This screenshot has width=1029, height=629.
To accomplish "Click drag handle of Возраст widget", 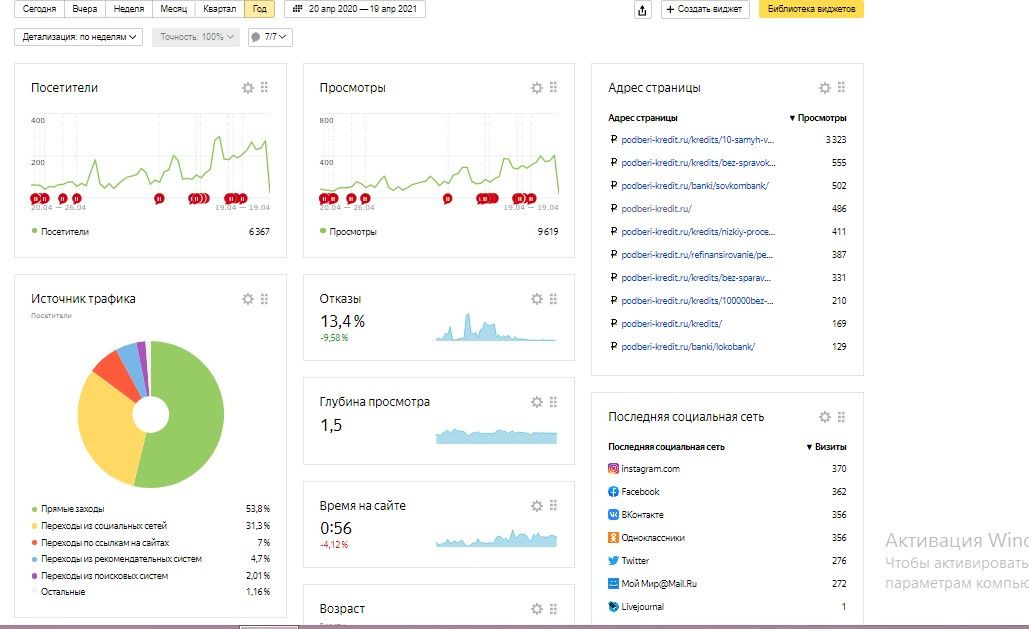I will click(553, 609).
